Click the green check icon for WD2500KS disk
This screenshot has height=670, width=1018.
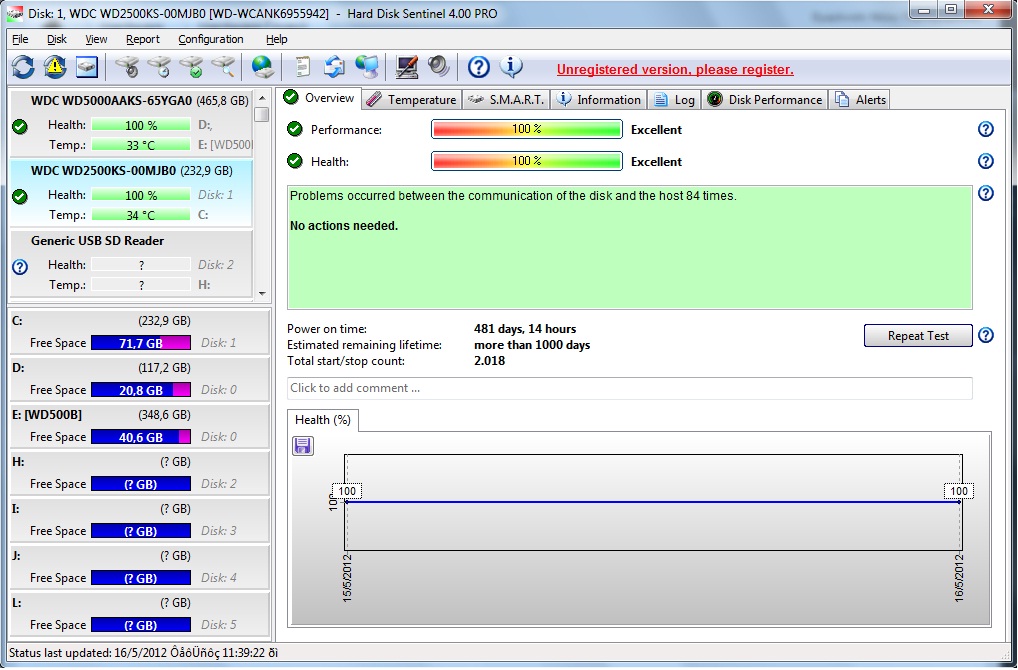pos(20,196)
